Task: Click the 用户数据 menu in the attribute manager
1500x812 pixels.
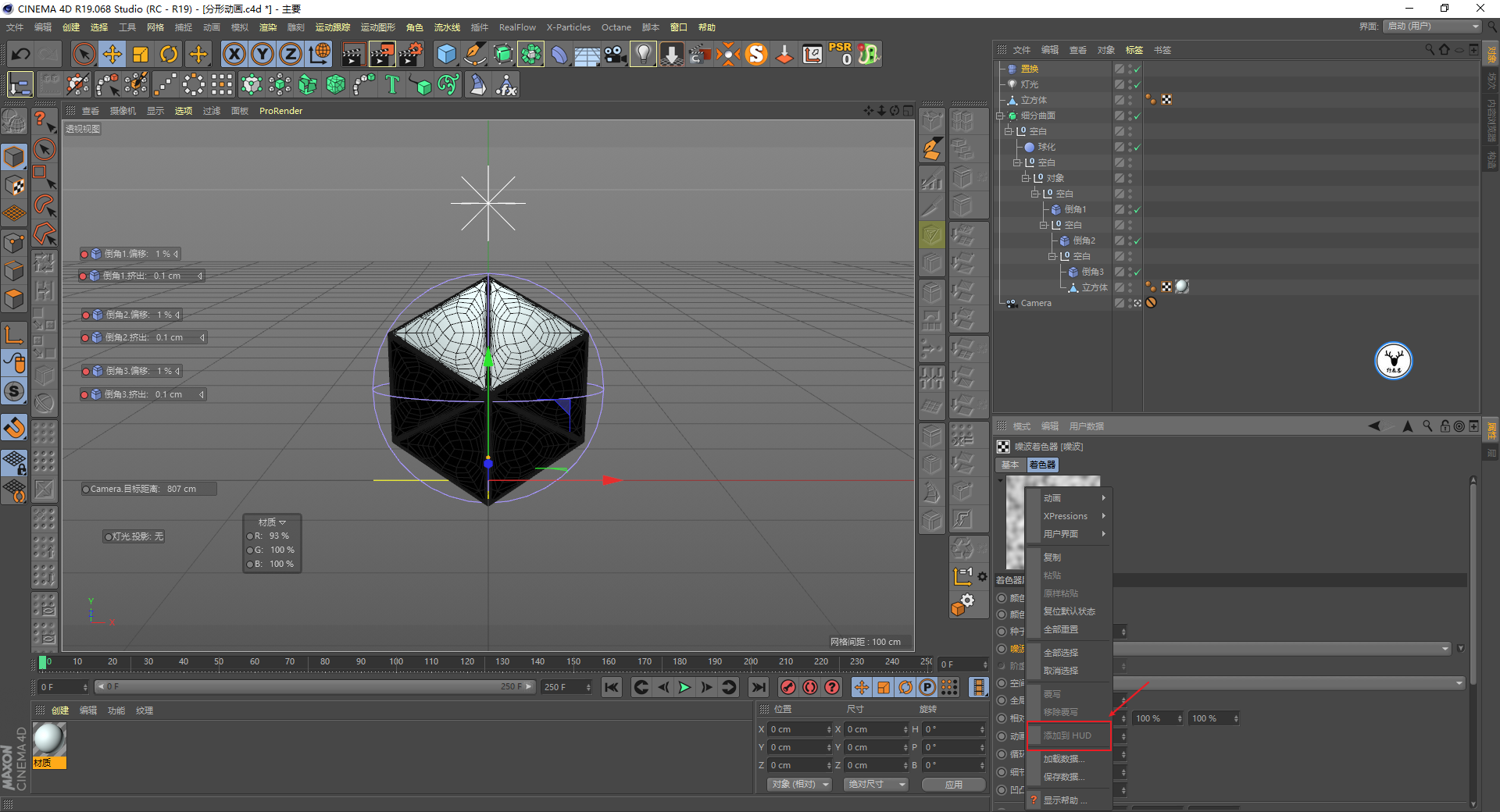Action: 1087,426
